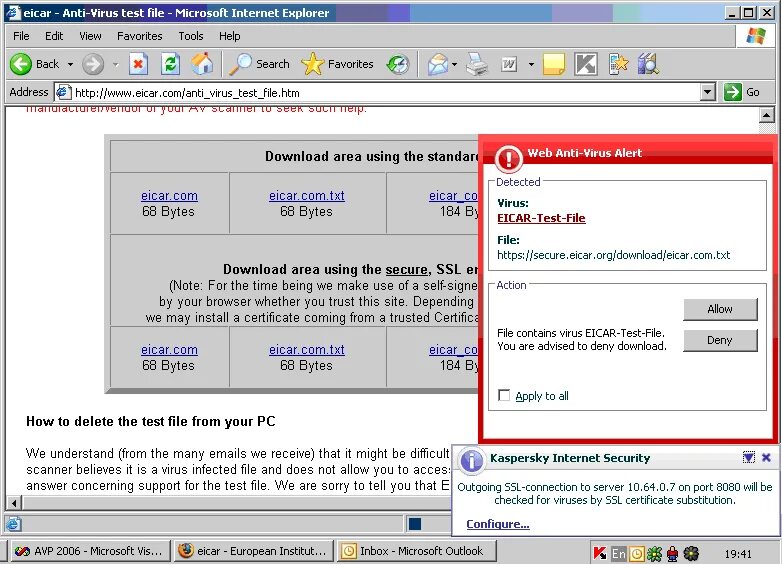
Task: Click the yellow note icon in toolbar
Action: coord(554,64)
